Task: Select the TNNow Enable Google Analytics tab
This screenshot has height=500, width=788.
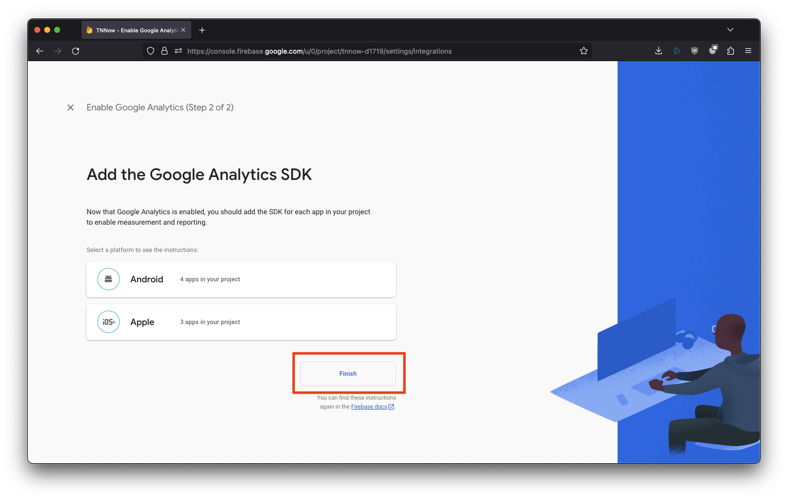Action: tap(136, 30)
